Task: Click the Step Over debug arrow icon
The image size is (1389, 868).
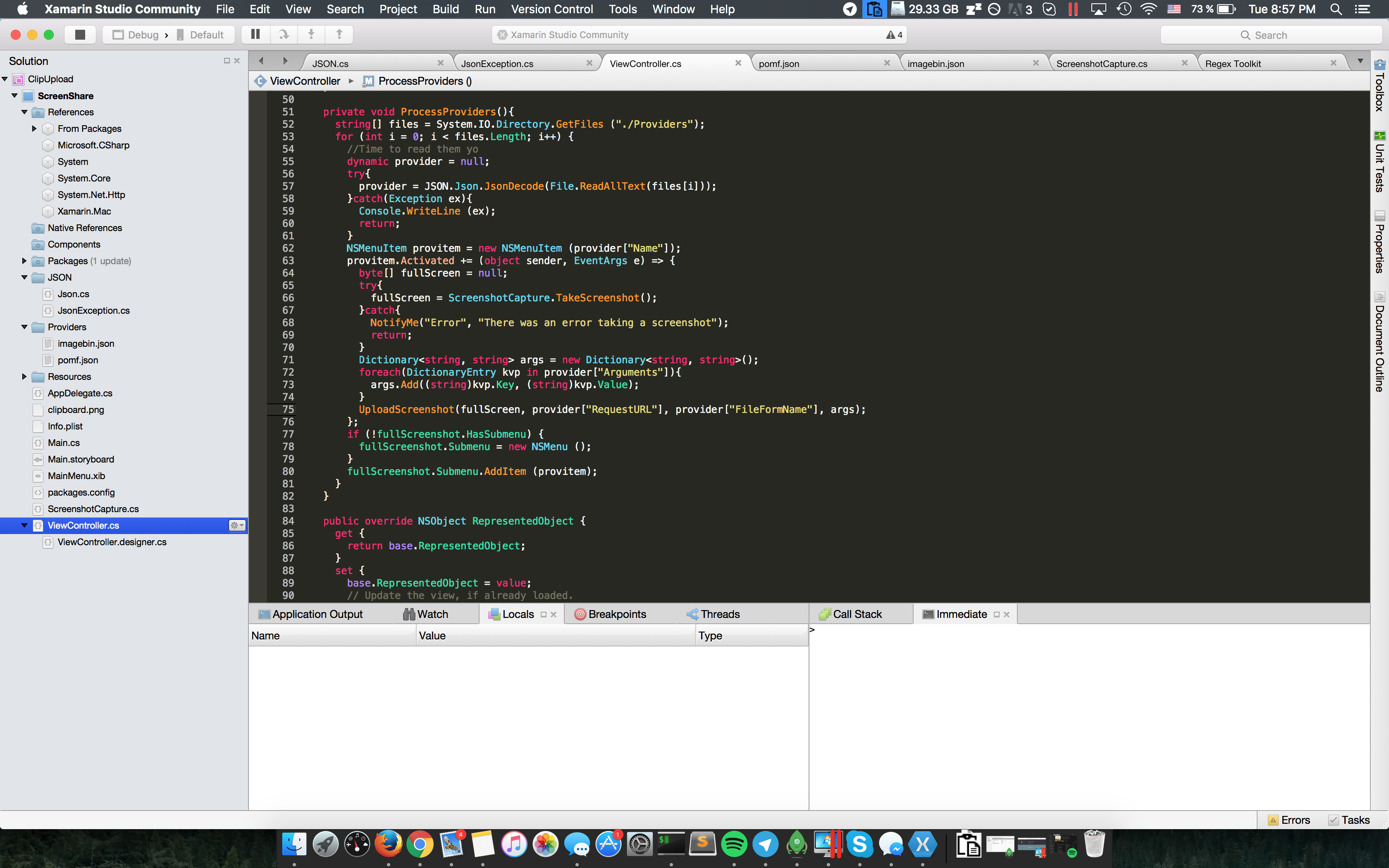Action: (x=284, y=35)
